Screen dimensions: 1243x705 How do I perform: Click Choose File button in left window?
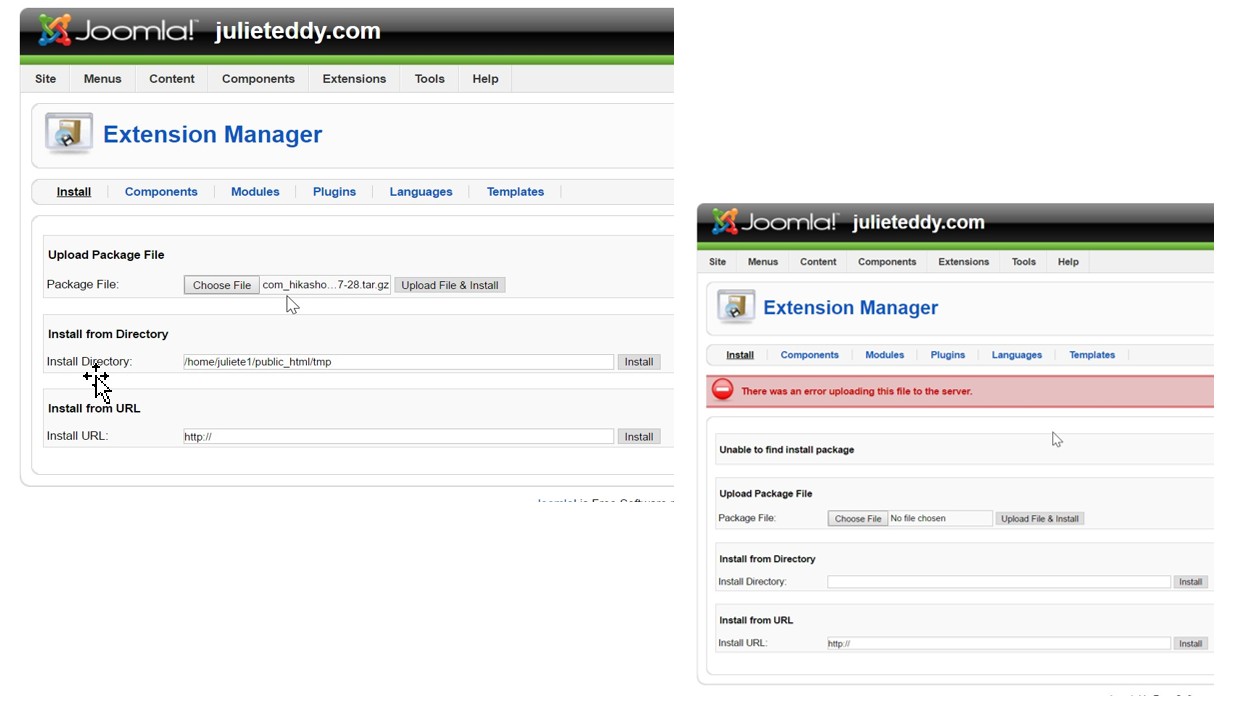point(222,285)
